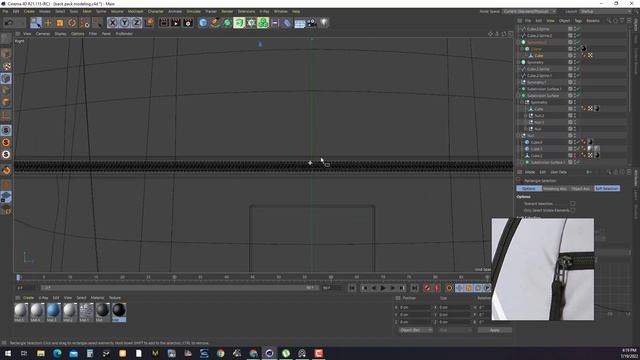The width and height of the screenshot is (640, 360).
Task: Expand the Null.2 object
Action: pos(526,116)
